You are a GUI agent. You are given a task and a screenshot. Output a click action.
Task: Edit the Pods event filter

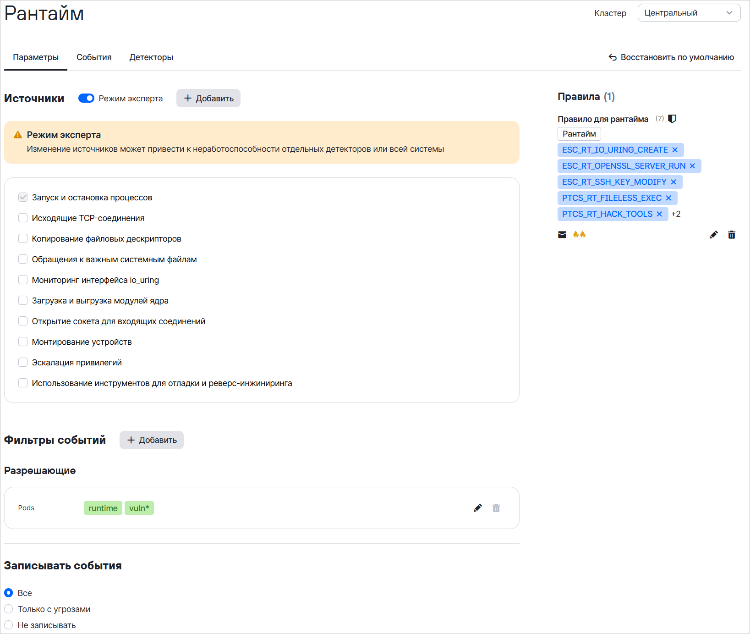[478, 508]
